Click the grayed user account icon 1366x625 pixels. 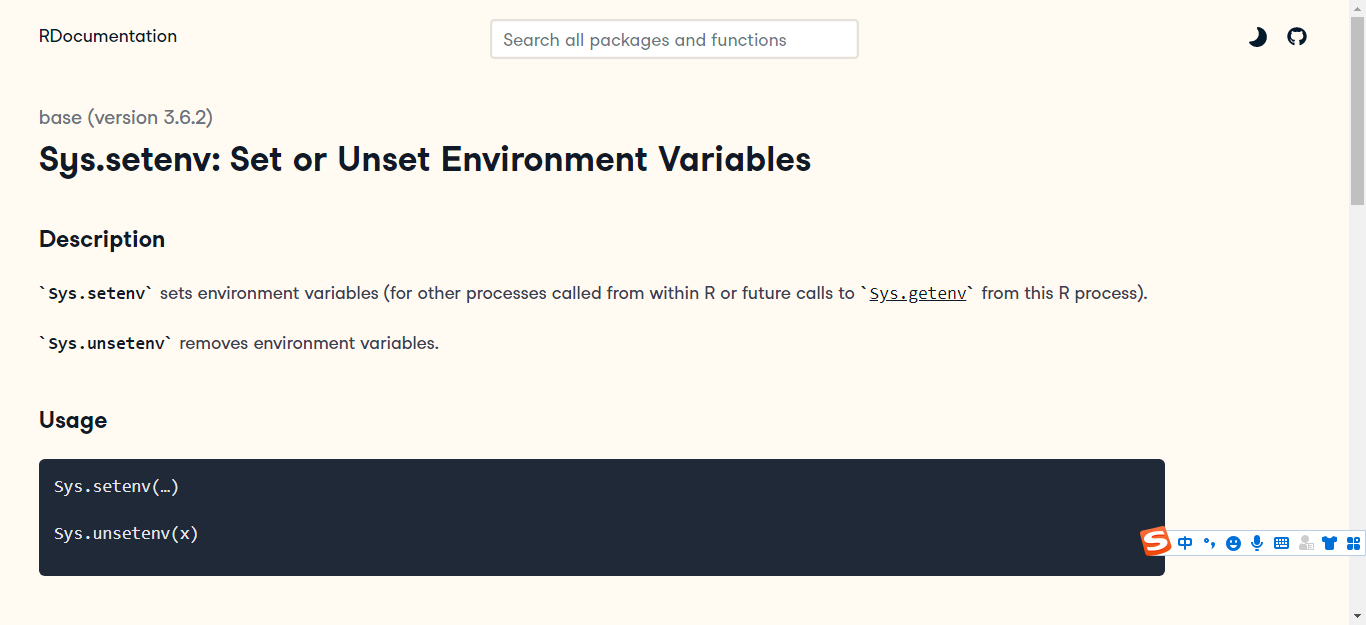point(1306,543)
